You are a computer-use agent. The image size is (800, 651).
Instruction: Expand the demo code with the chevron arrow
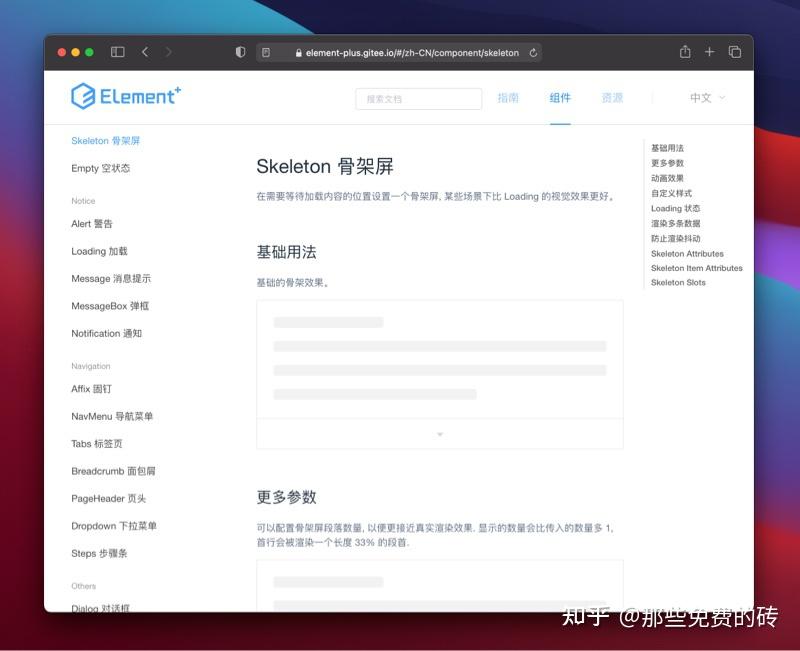click(x=440, y=434)
